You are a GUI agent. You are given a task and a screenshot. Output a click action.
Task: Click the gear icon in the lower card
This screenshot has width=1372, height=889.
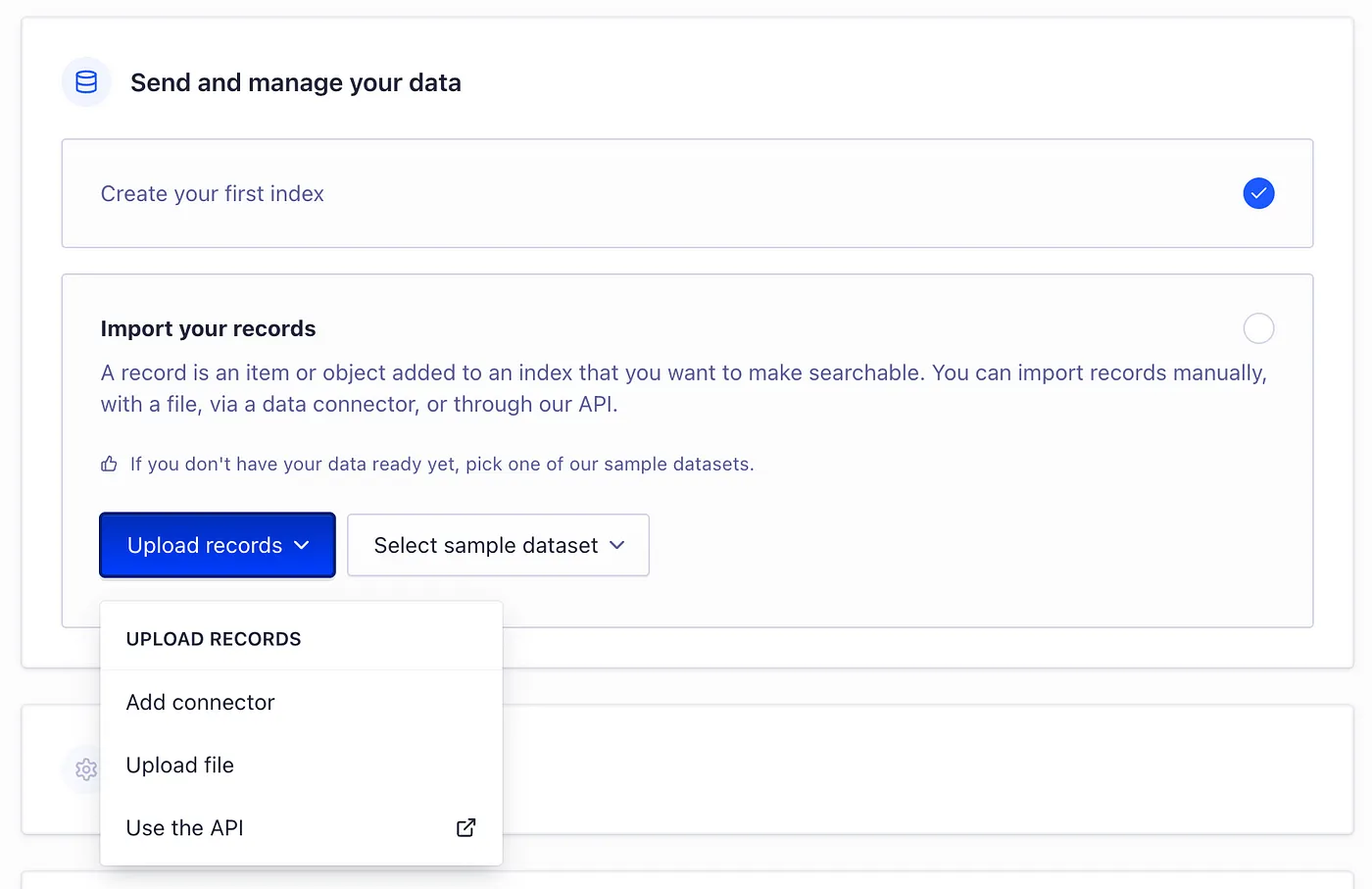[x=86, y=769]
